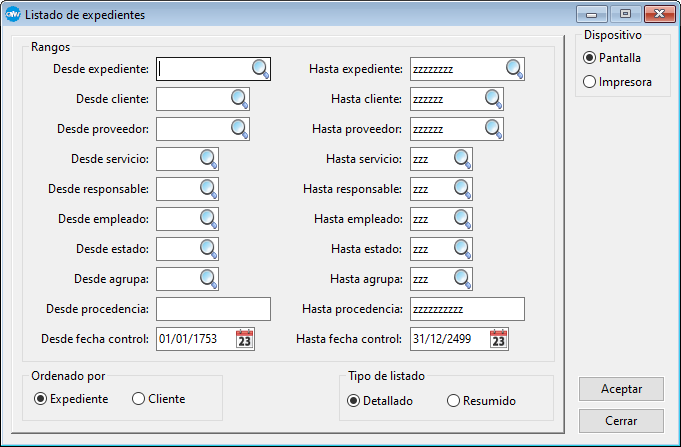Open the Hasta agrupa lookup magnifier
The width and height of the screenshot is (681, 447).
(x=462, y=279)
